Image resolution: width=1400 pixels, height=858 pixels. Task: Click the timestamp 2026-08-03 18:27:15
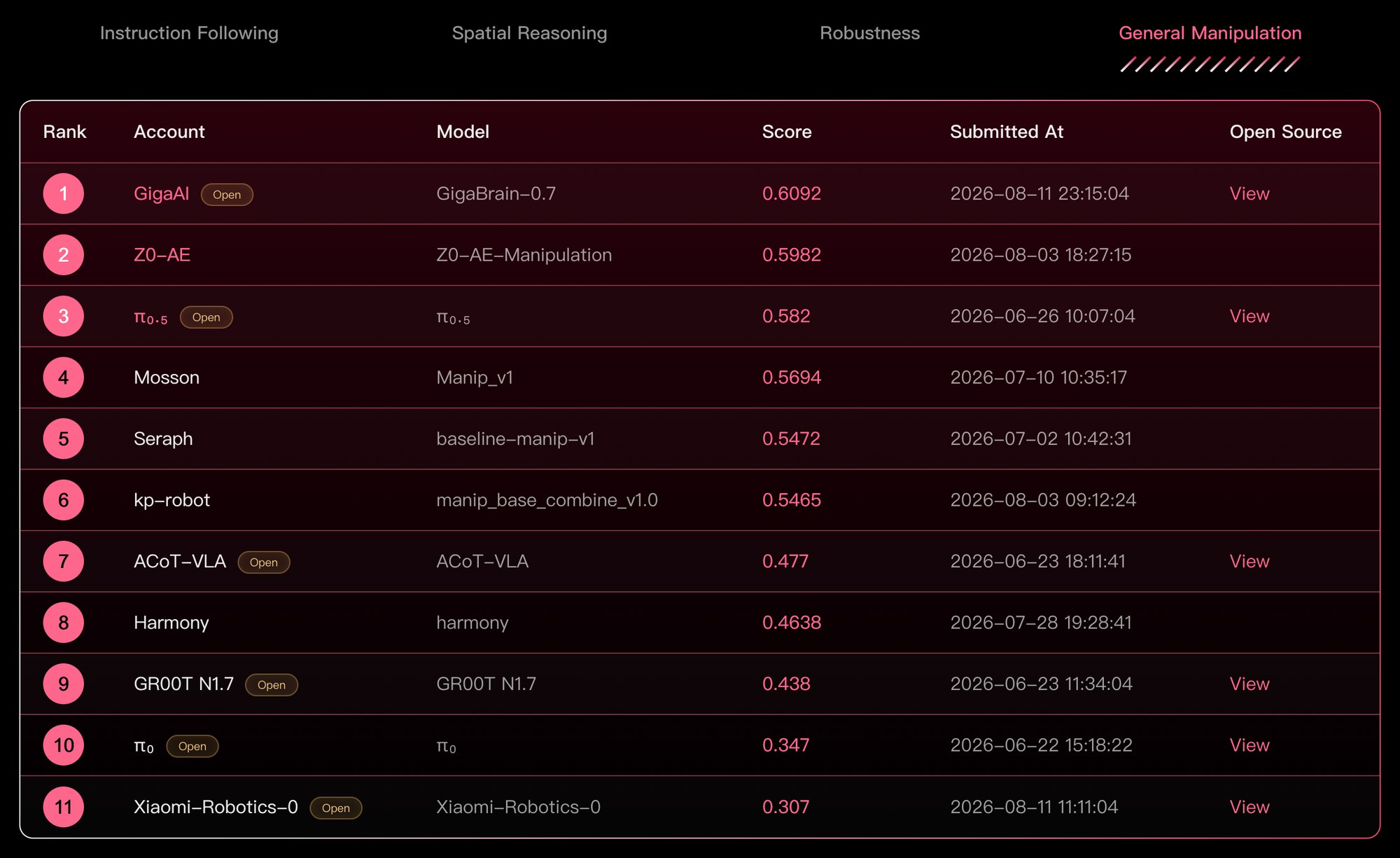(x=1041, y=255)
